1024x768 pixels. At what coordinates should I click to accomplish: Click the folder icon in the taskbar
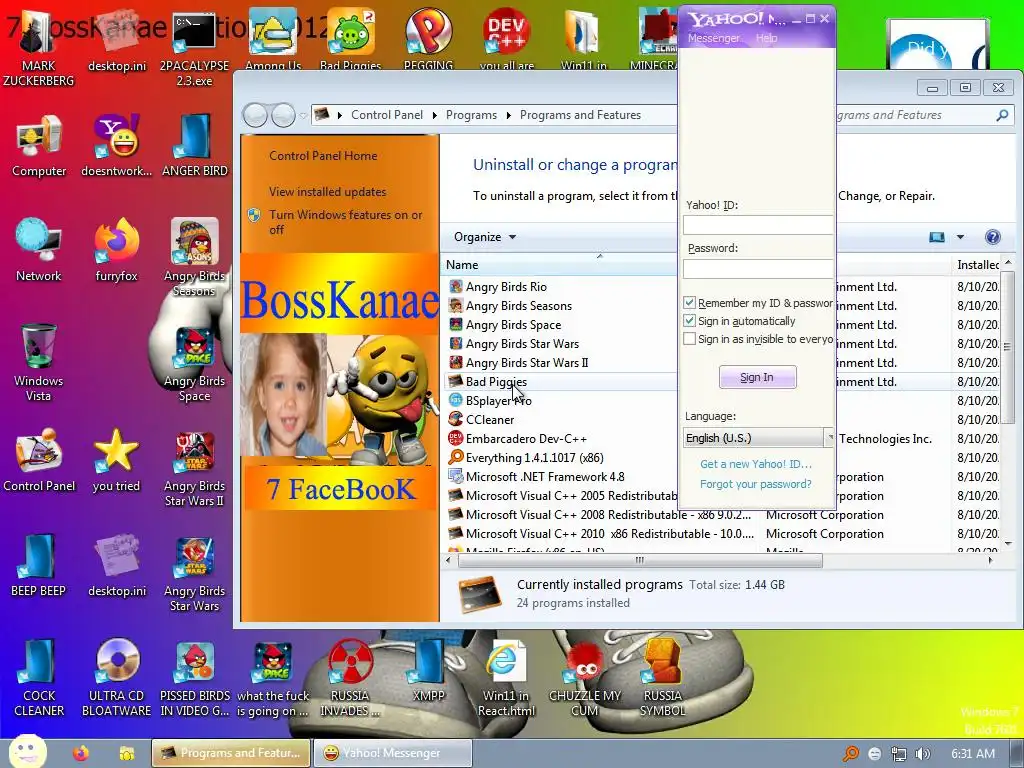click(127, 754)
